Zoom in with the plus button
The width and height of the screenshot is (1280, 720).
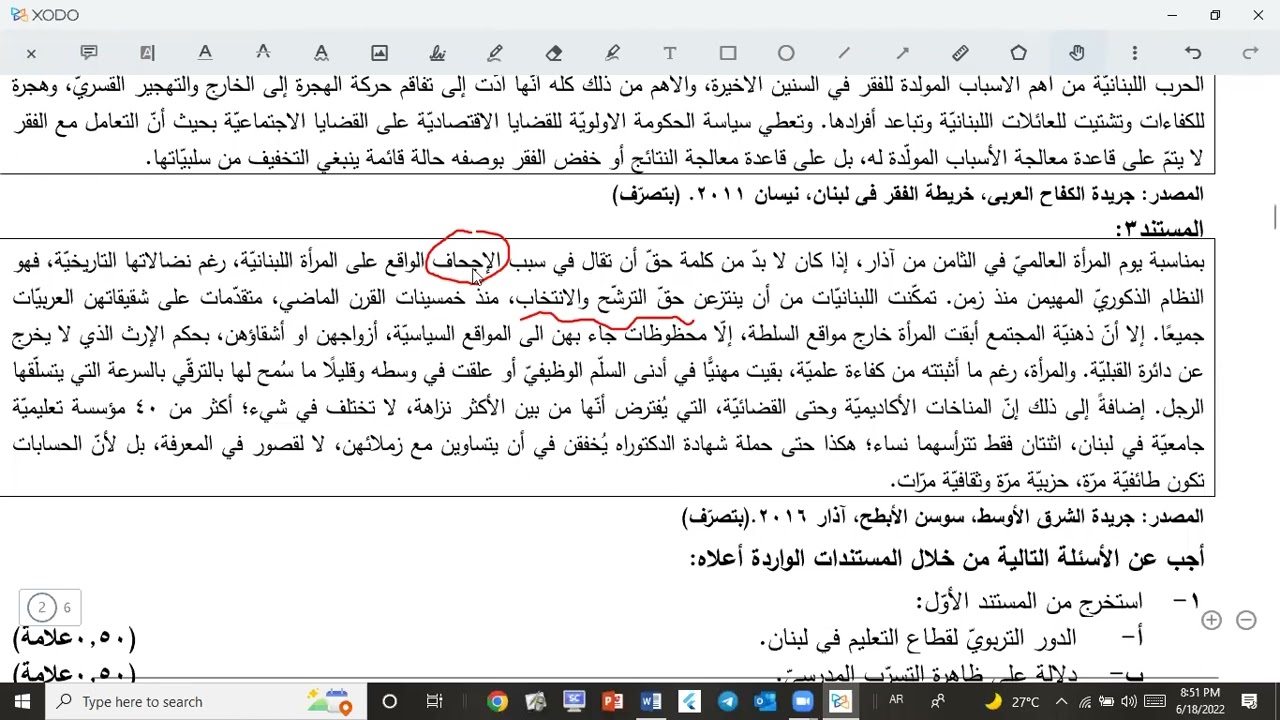pyautogui.click(x=1211, y=620)
